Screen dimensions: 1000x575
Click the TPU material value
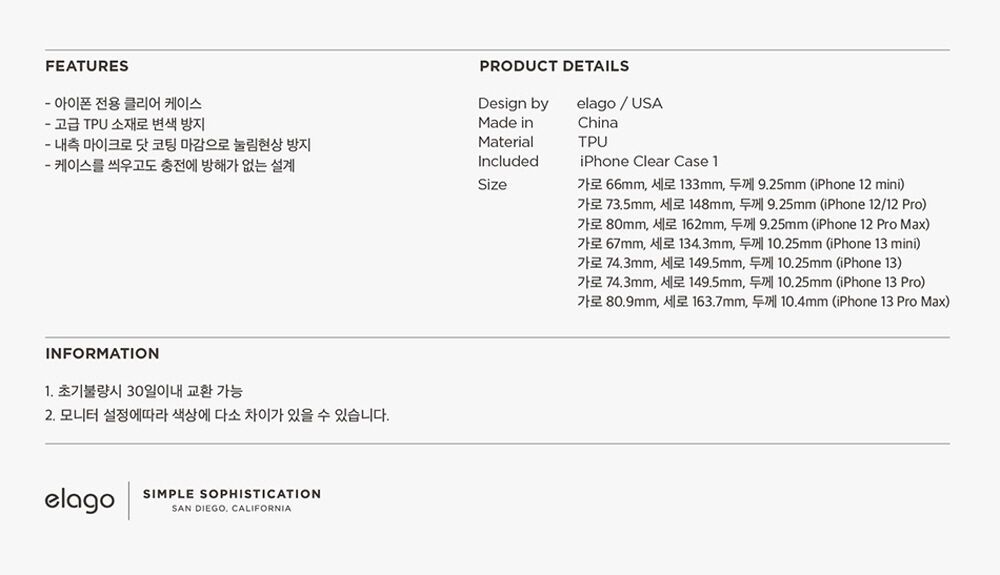[592, 142]
